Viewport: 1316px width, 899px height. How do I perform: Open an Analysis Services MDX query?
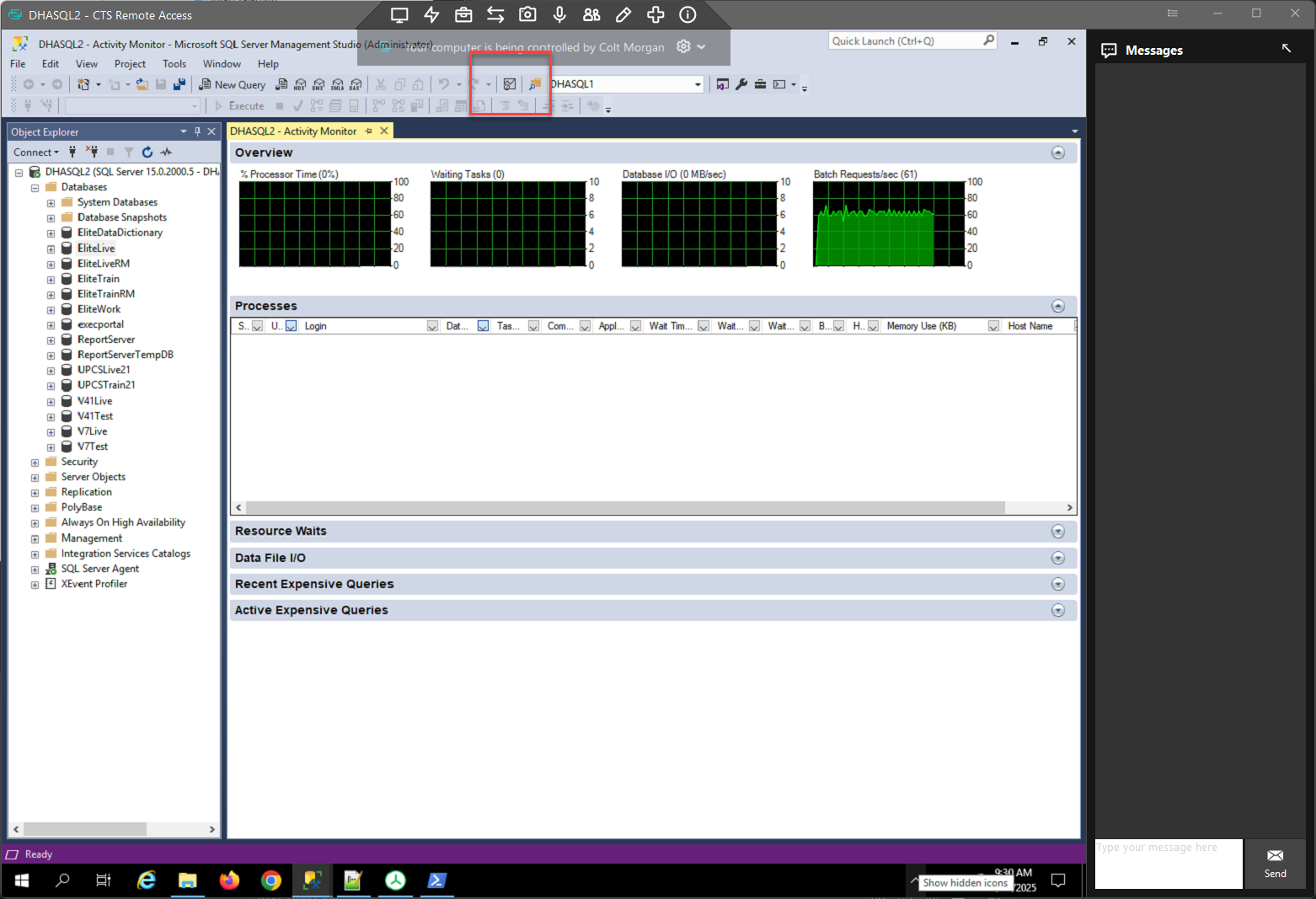[x=300, y=84]
